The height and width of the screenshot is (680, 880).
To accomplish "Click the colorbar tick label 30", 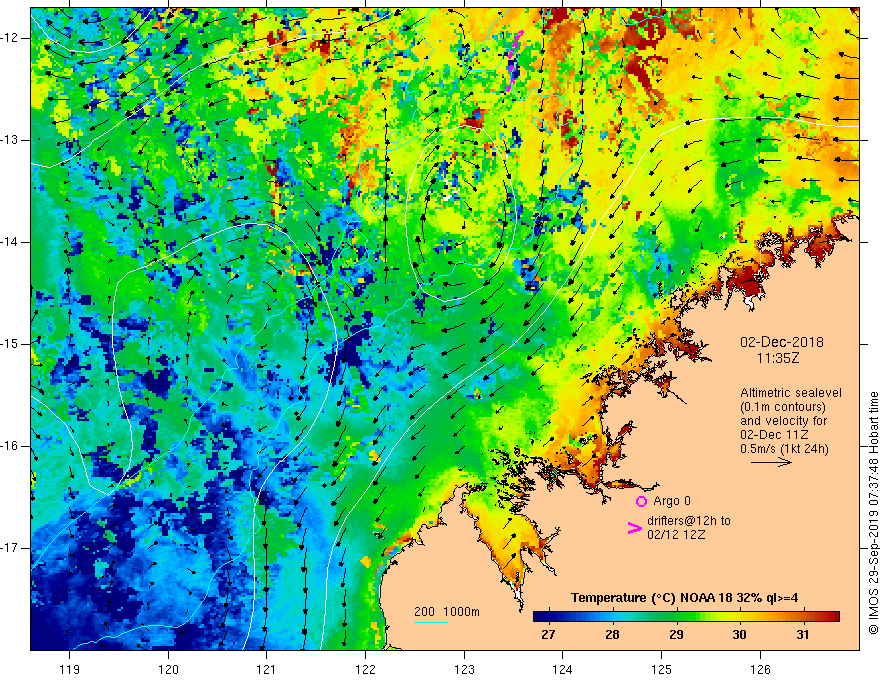I will [740, 635].
